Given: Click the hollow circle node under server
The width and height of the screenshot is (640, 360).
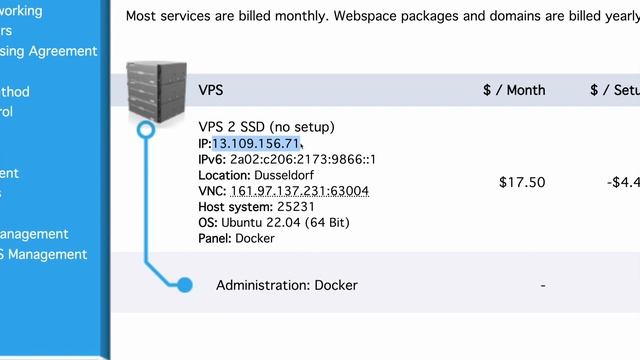Looking at the screenshot, I should pyautogui.click(x=146, y=130).
